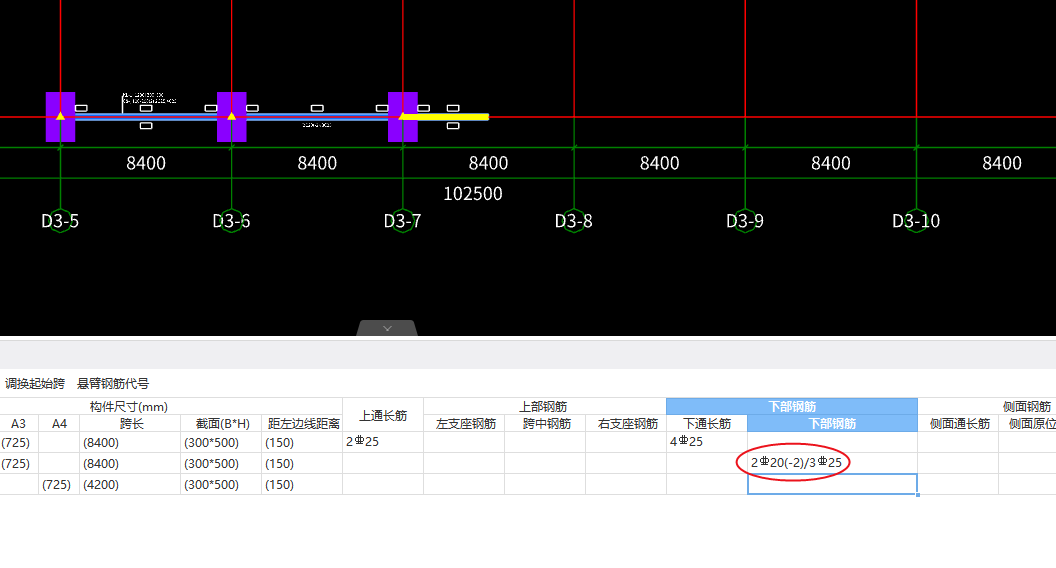Click the (8400) cell in the 2⌀25 row
The image size is (1056, 568).
(130, 442)
